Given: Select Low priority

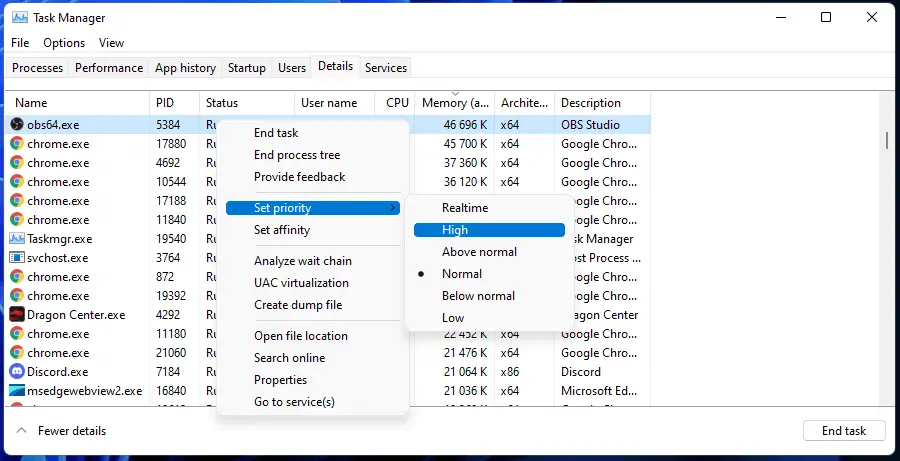Looking at the screenshot, I should coord(489,317).
